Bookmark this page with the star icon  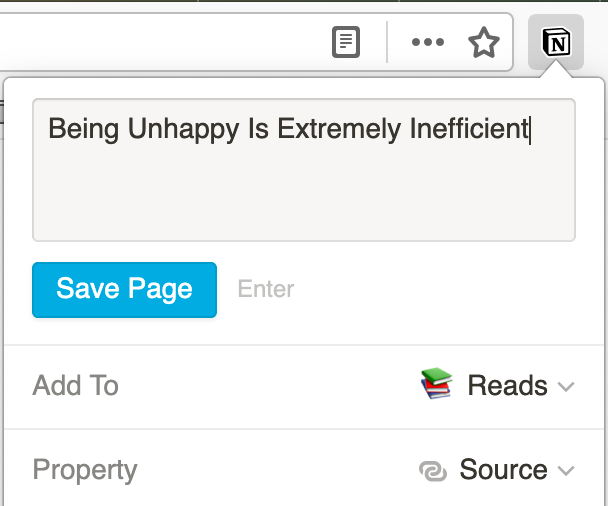pos(484,42)
